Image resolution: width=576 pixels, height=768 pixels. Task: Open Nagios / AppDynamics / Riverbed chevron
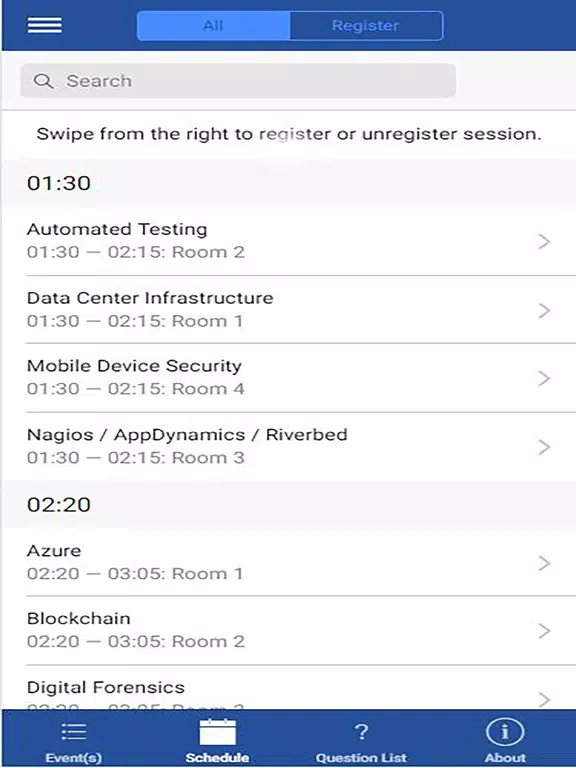point(544,447)
